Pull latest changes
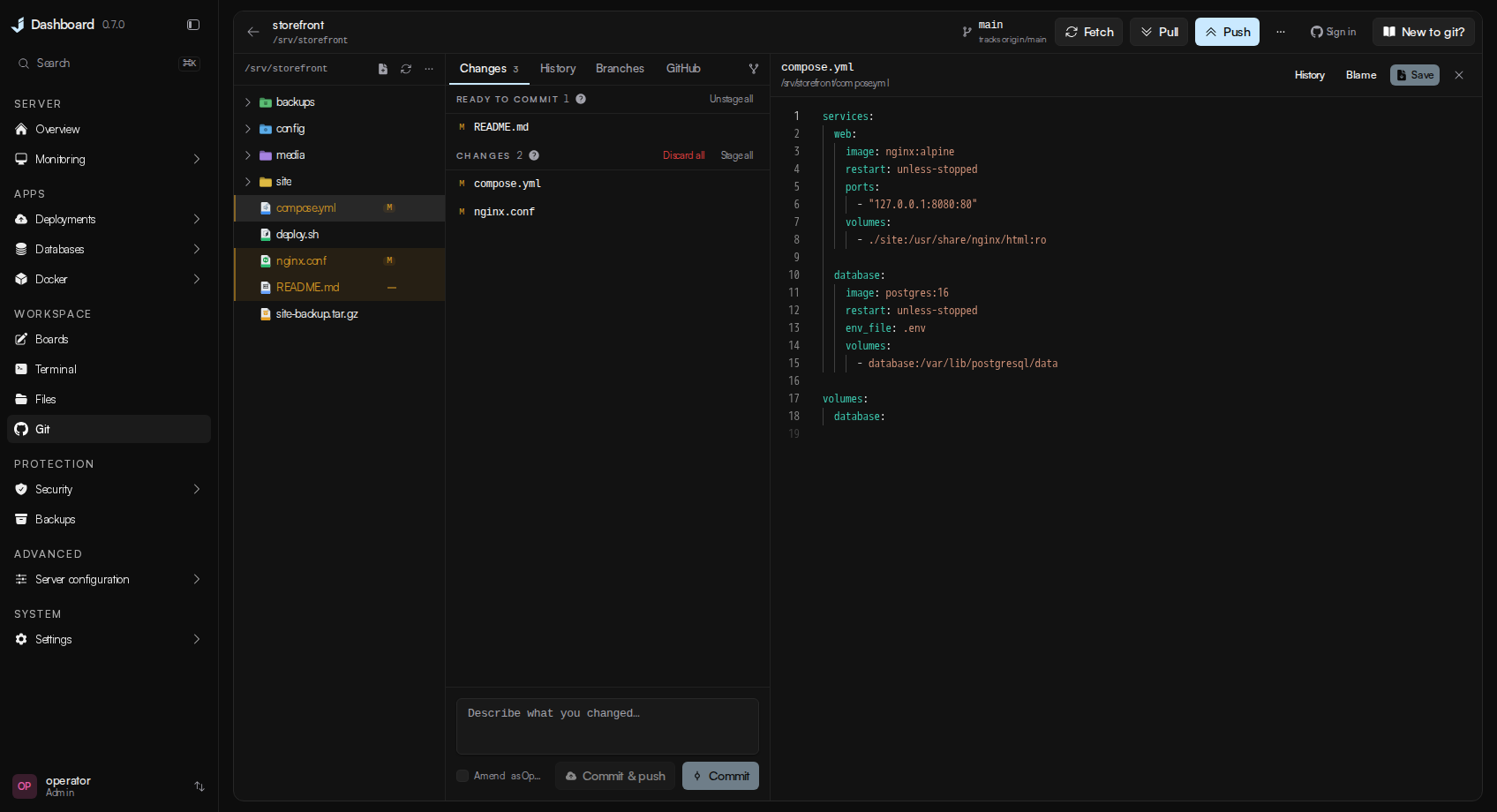Image resolution: width=1497 pixels, height=812 pixels. click(x=1159, y=32)
